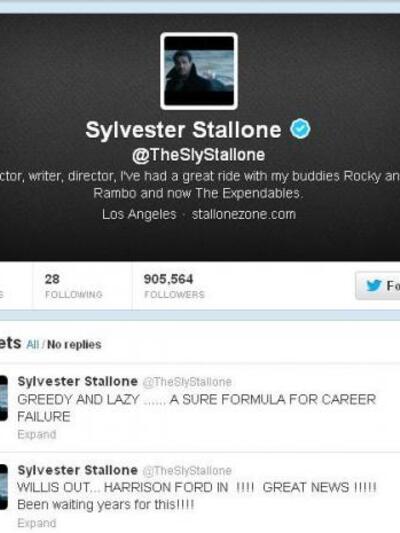
Task: Click the @TheSlyStallone handle in the header
Action: 198,155
